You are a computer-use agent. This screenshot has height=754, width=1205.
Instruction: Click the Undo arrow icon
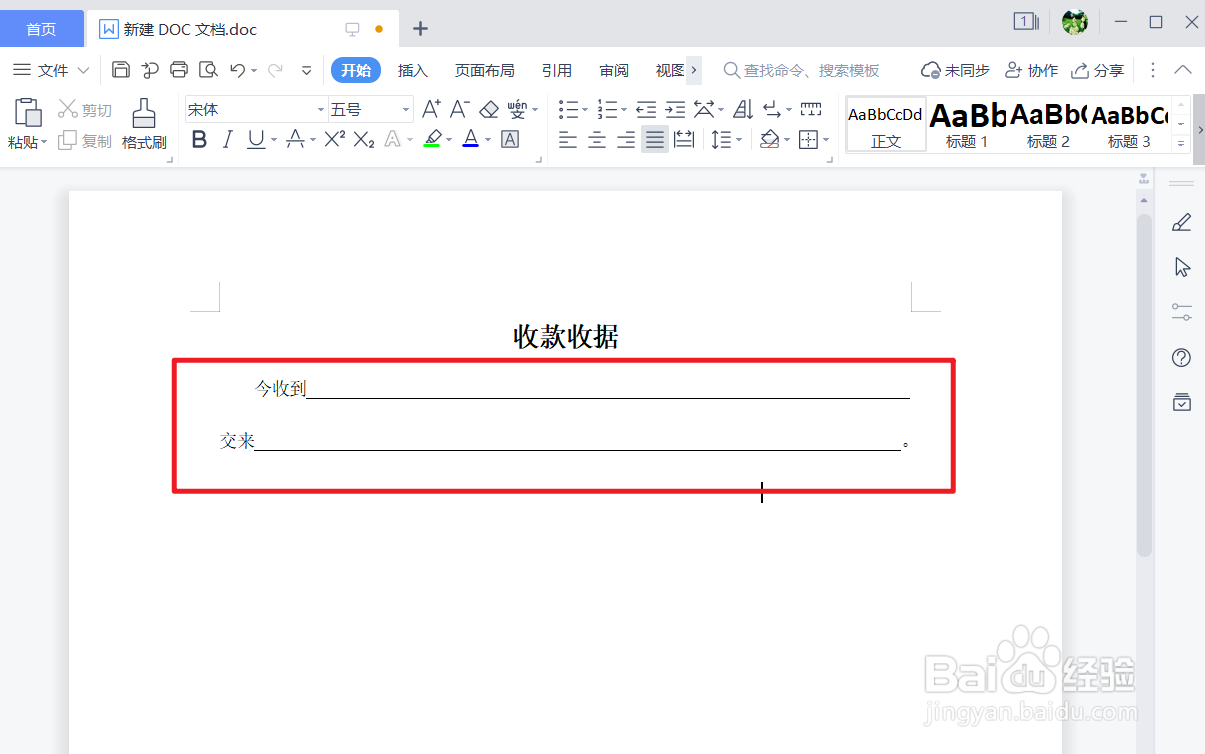point(237,70)
